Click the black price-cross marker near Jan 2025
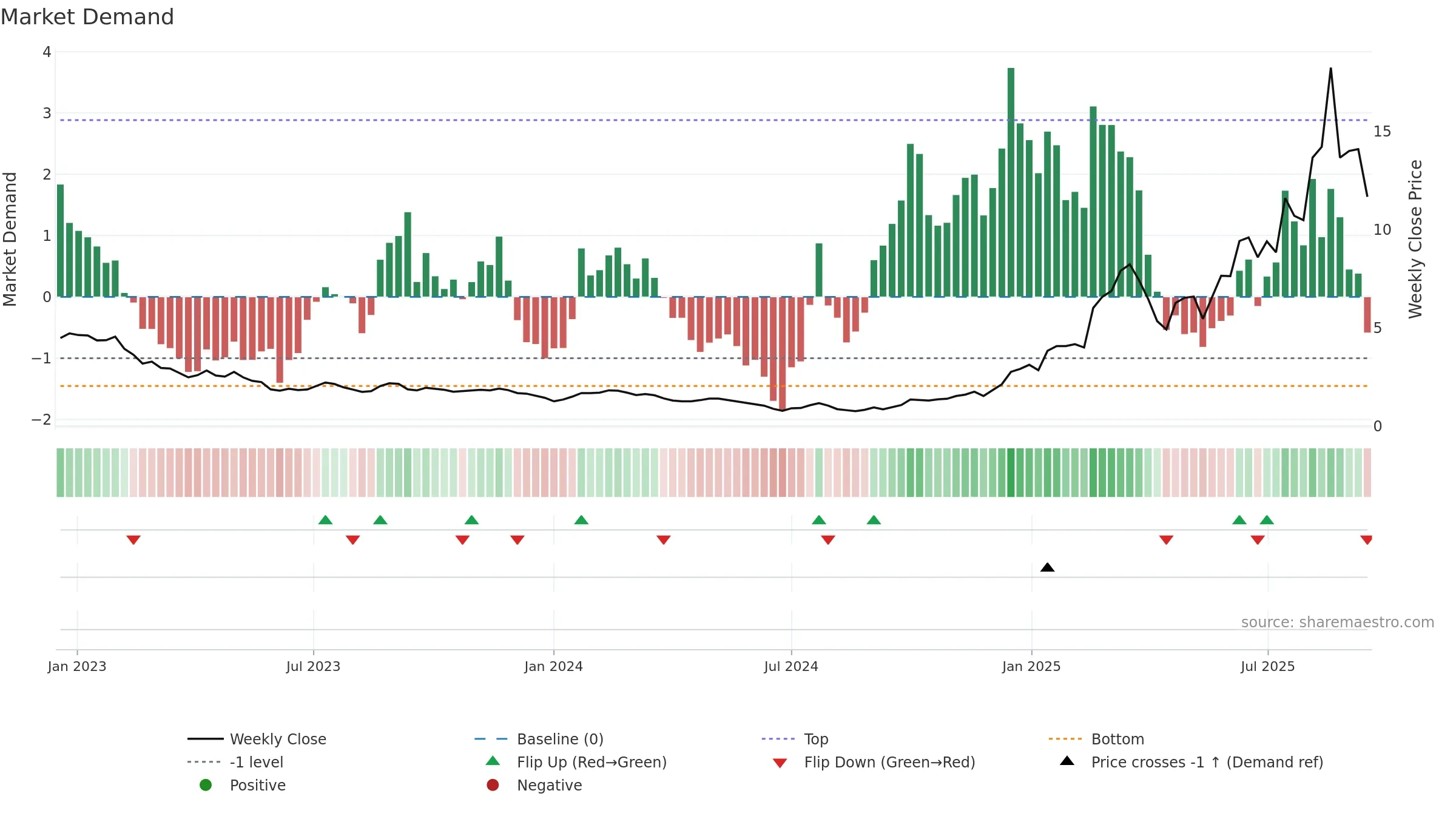 pos(1047,567)
